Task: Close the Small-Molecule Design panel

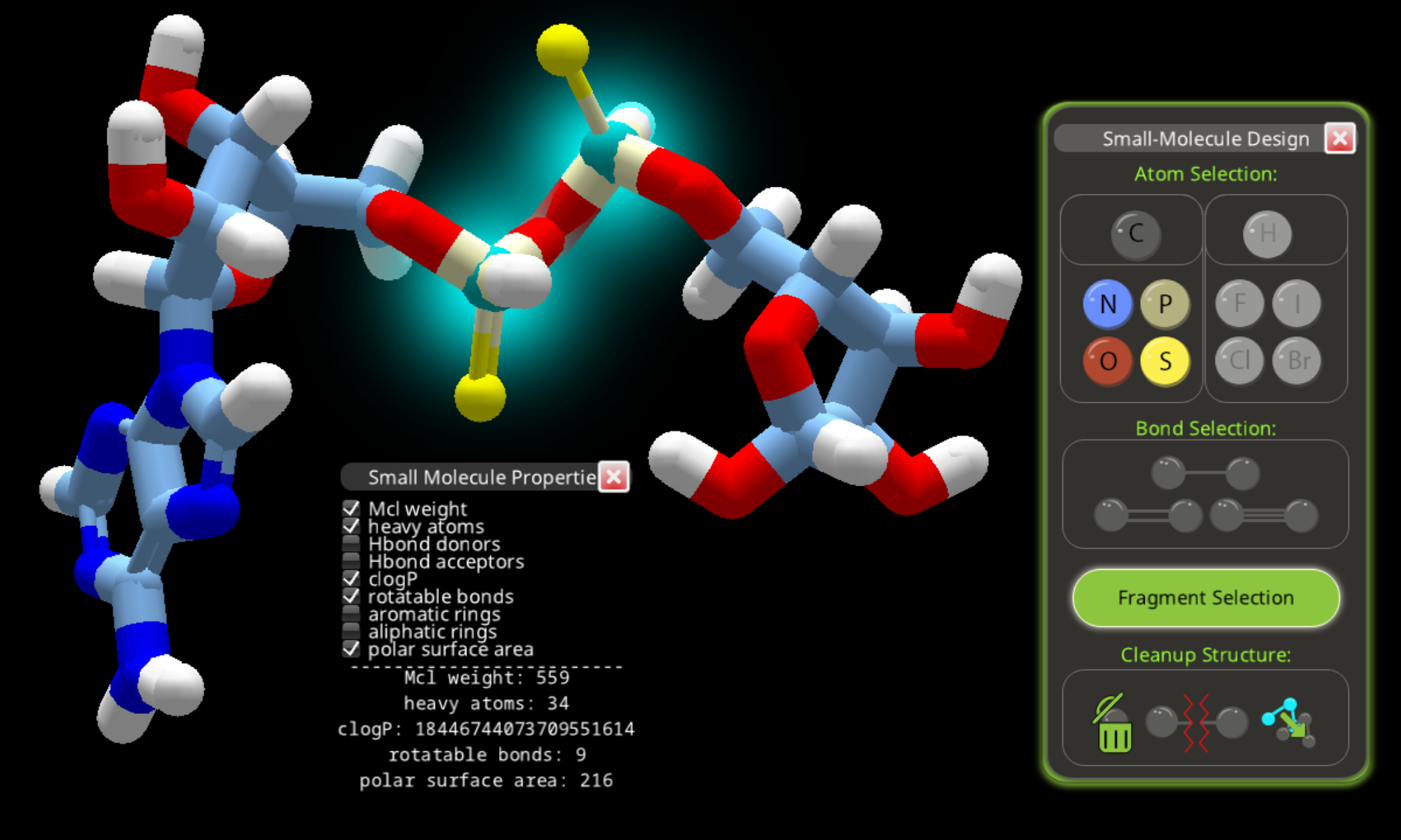Action: [1339, 139]
